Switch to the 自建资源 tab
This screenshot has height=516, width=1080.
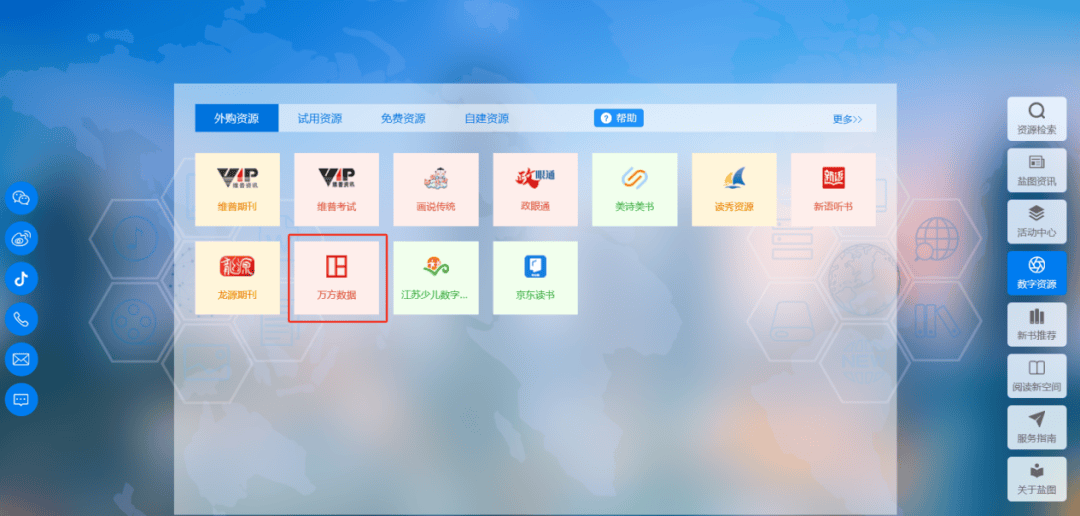tap(486, 118)
